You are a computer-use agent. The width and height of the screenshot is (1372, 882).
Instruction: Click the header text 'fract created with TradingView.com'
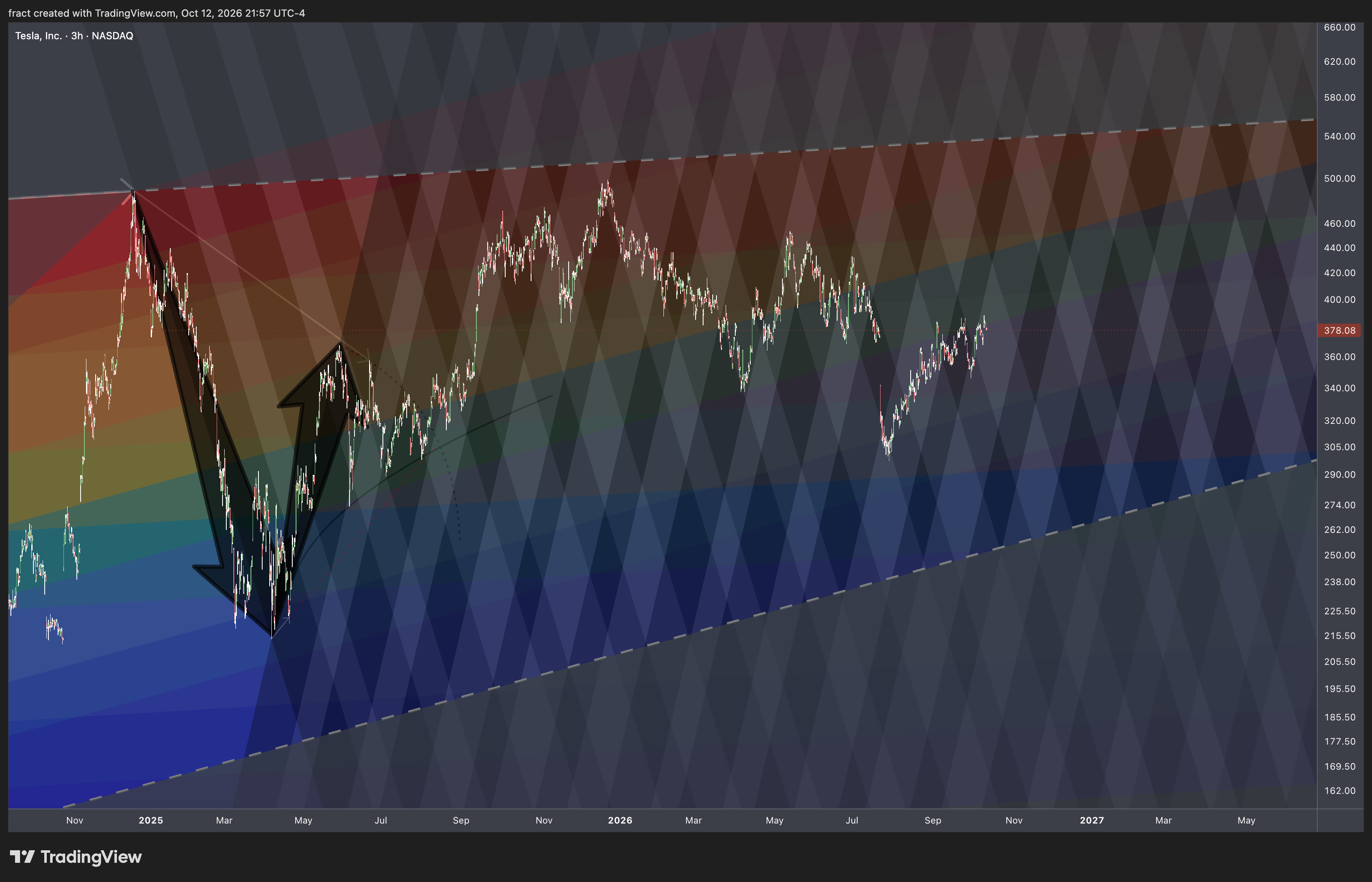(x=92, y=13)
